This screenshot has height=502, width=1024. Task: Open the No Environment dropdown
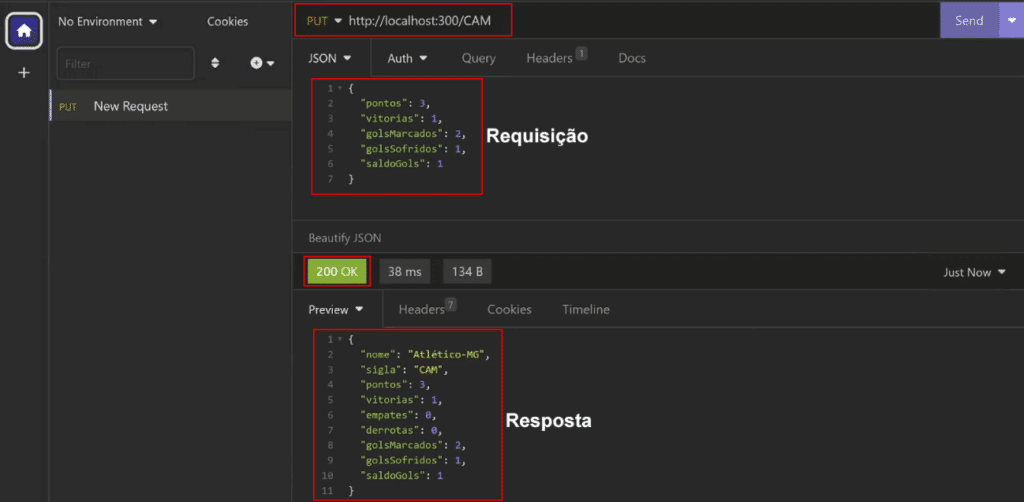[x=108, y=22]
